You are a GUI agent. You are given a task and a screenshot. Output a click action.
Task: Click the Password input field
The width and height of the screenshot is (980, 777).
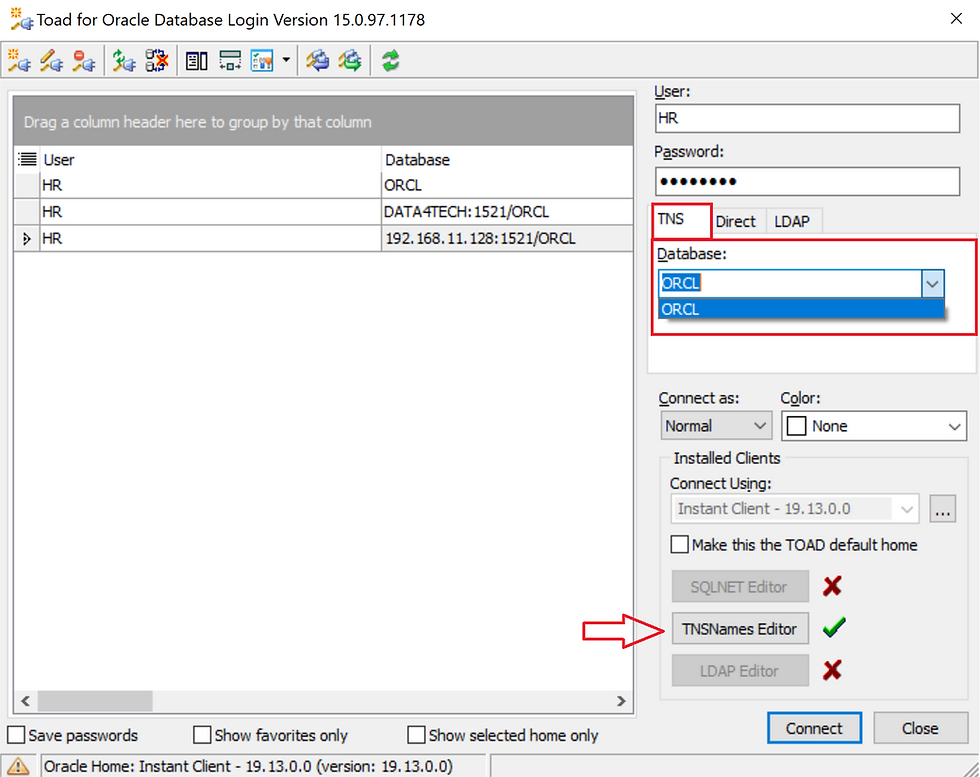(x=807, y=181)
